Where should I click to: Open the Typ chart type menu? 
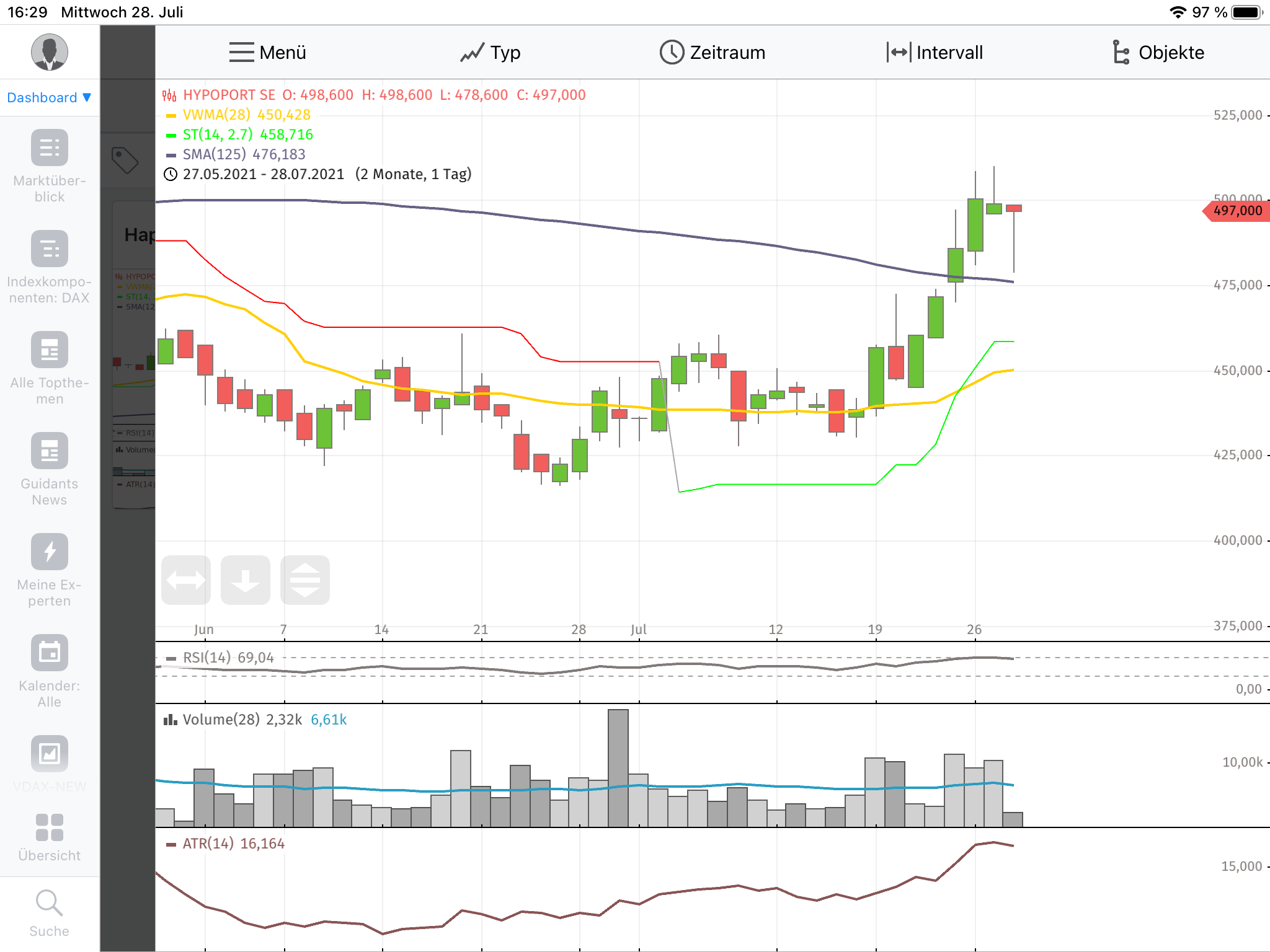[490, 53]
